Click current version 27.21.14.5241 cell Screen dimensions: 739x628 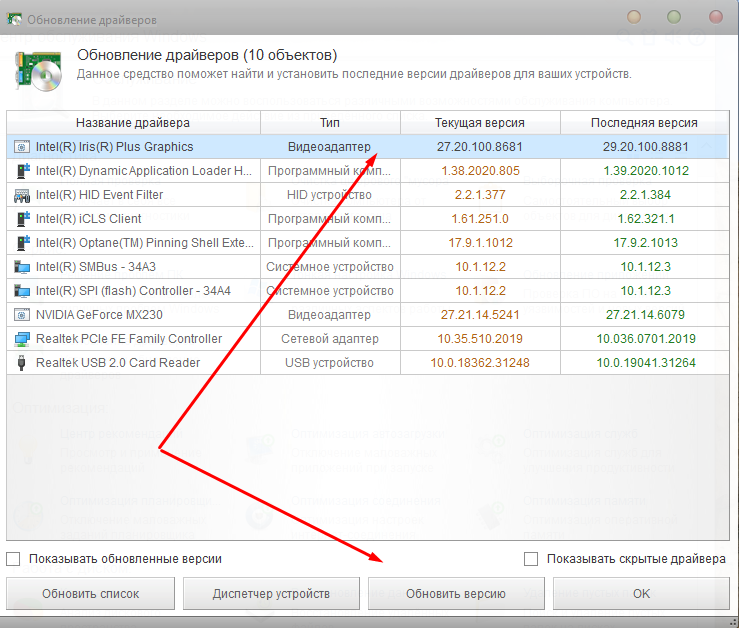[480, 315]
